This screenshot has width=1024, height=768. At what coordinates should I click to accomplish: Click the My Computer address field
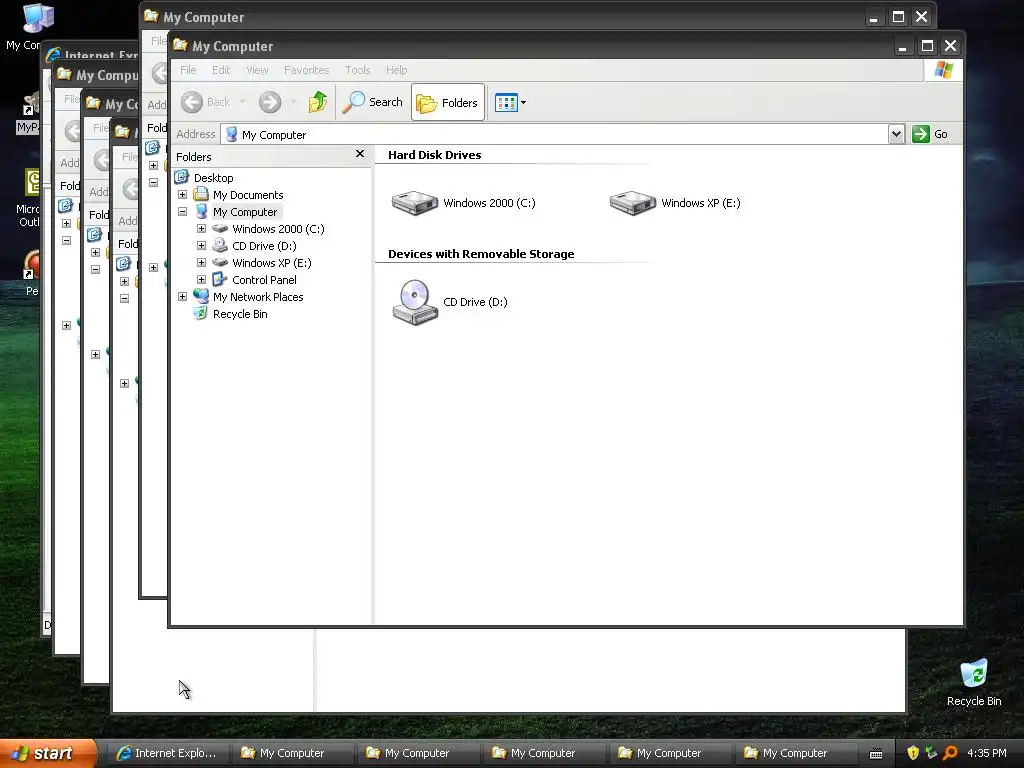(x=554, y=134)
